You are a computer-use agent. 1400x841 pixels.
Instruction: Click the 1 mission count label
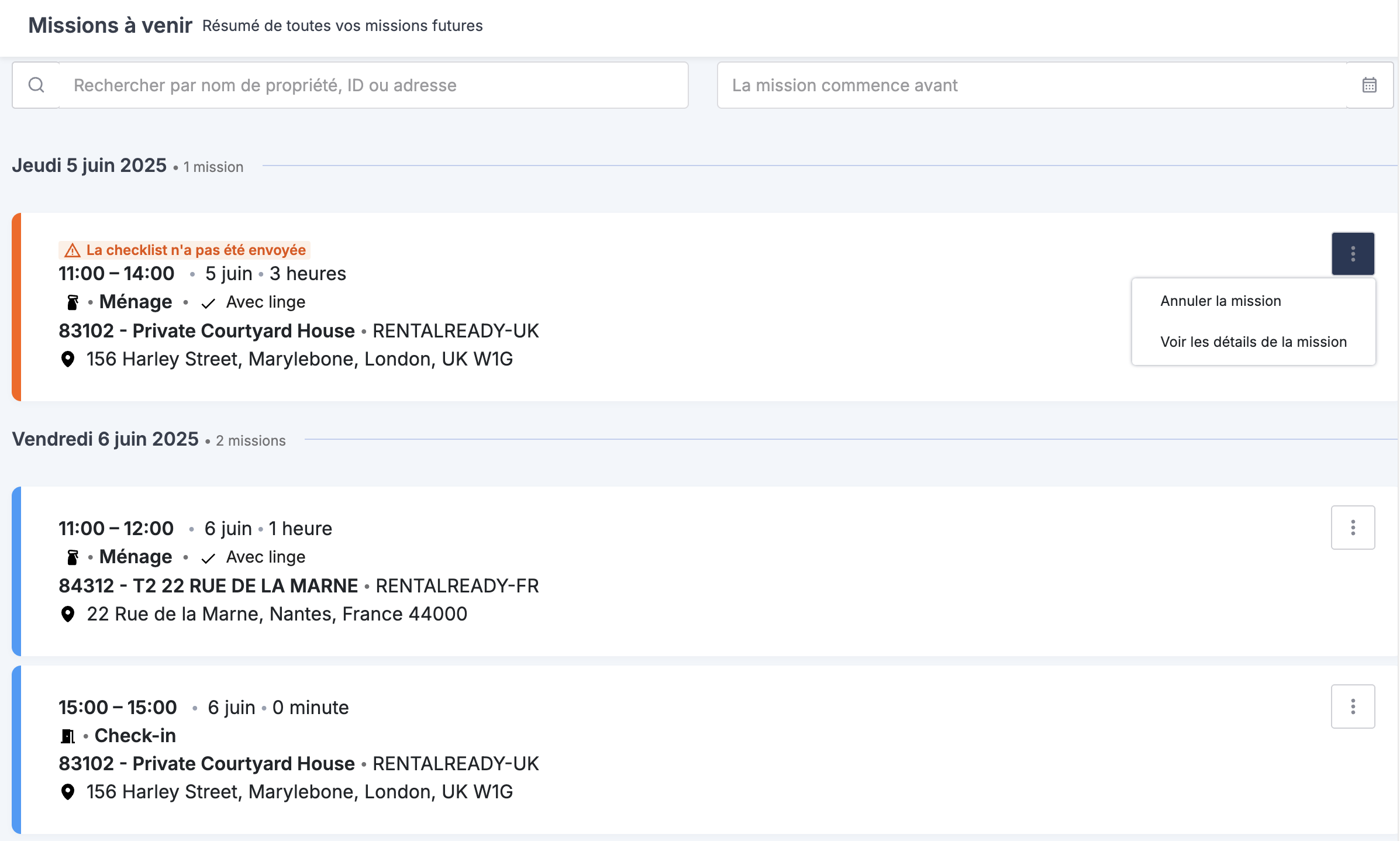click(x=213, y=167)
